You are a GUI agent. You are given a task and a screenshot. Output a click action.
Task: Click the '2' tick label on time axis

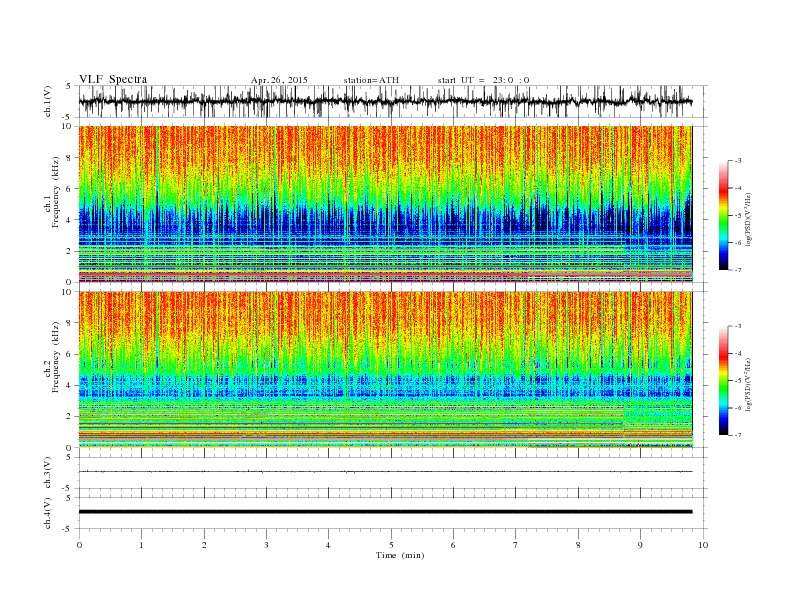[x=204, y=545]
